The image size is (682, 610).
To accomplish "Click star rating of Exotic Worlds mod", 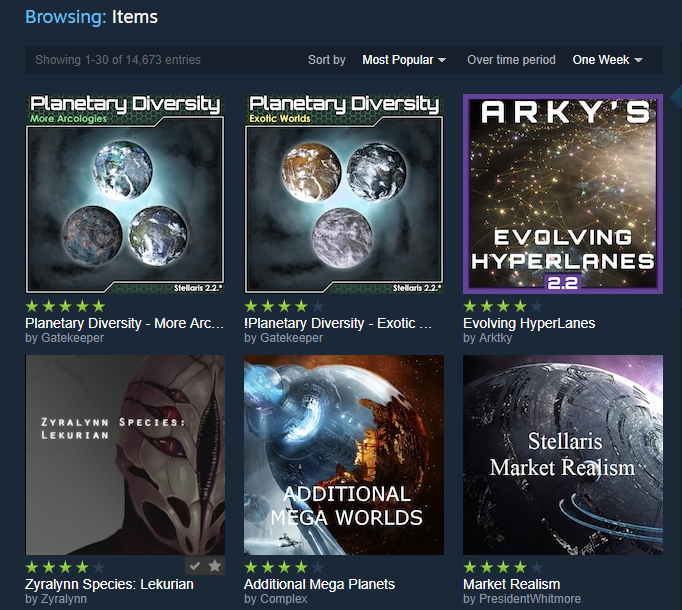I will (x=284, y=306).
